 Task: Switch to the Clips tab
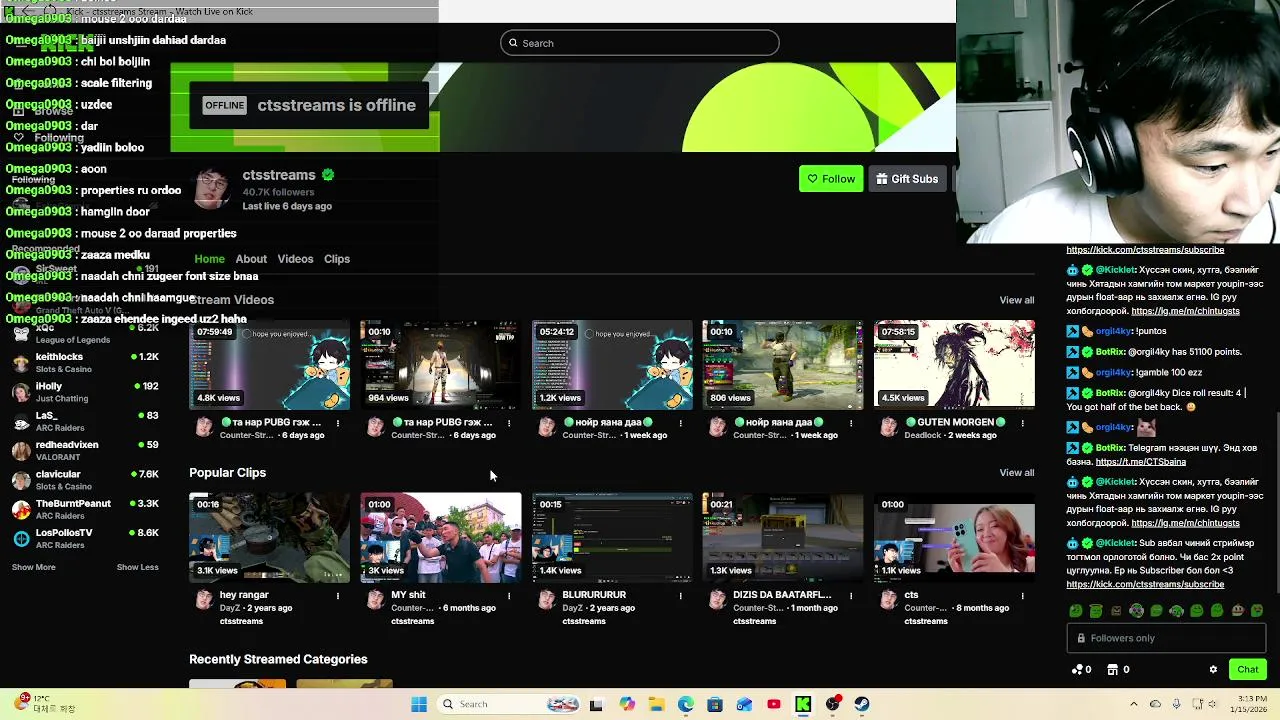(337, 259)
